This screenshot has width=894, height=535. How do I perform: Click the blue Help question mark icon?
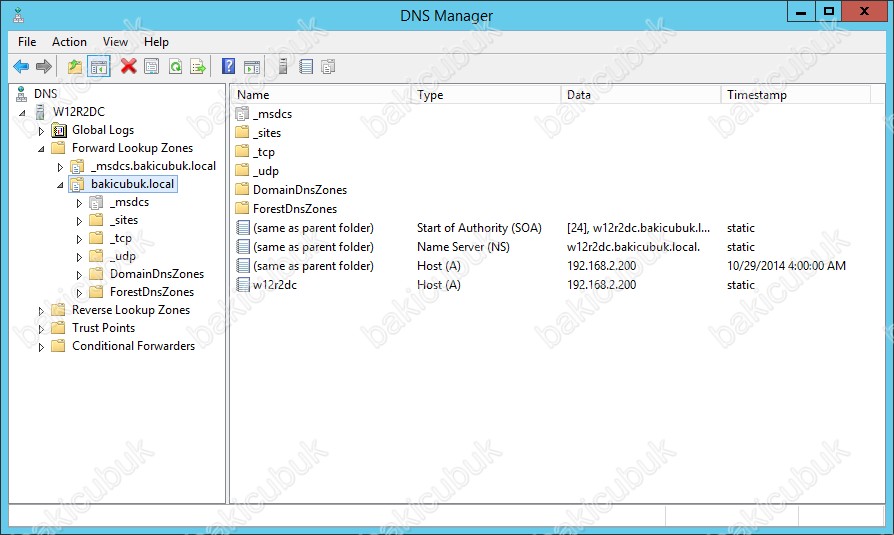[228, 67]
